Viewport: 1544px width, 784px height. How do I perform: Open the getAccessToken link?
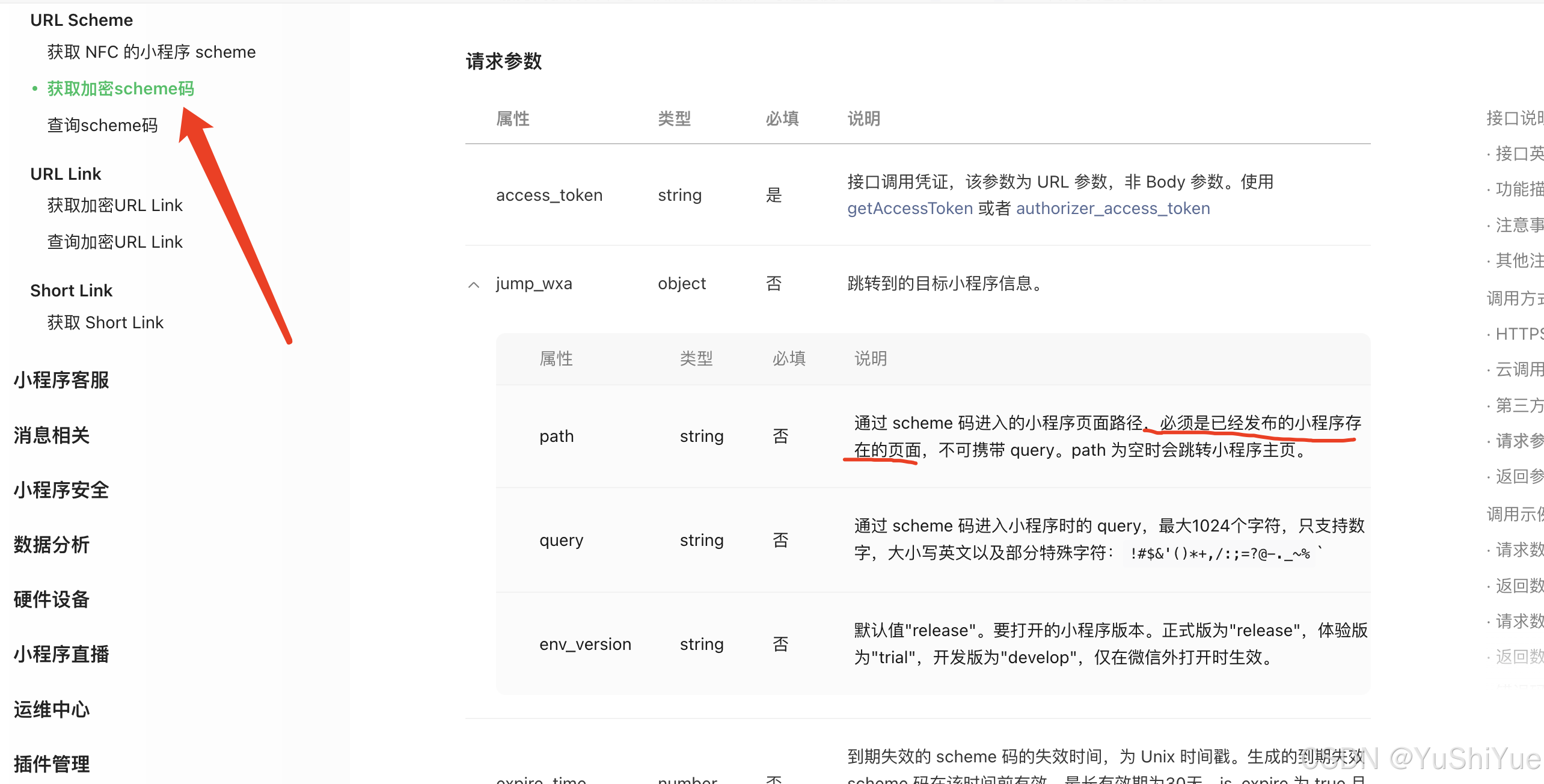[910, 208]
